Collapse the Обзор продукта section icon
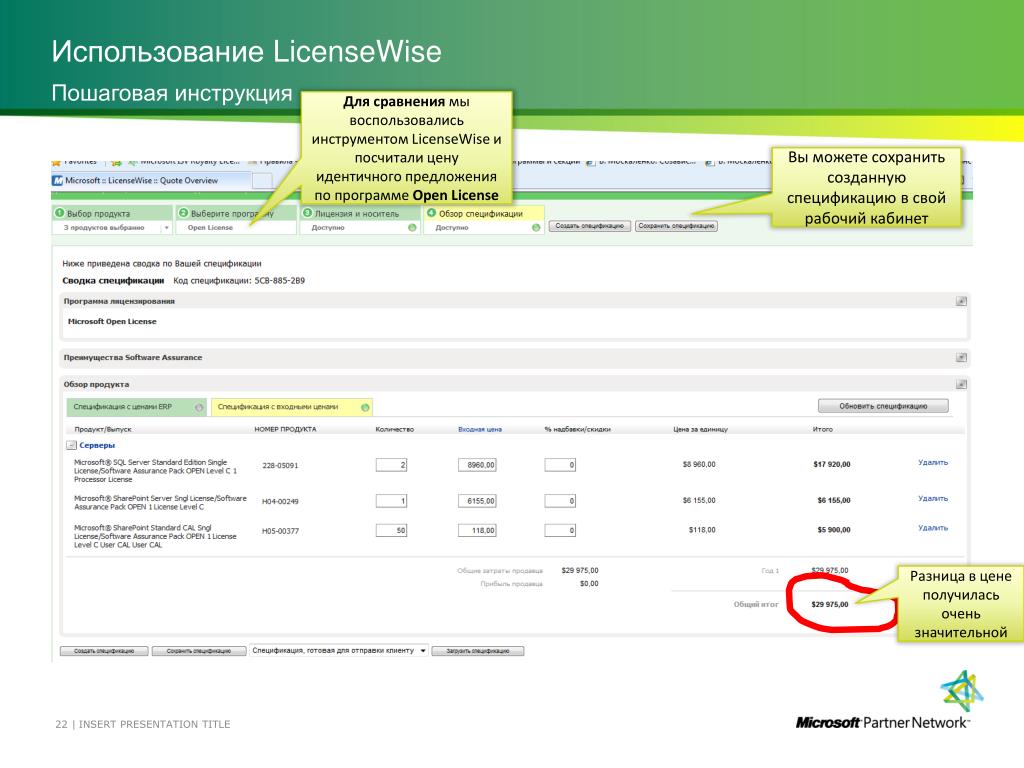Viewport: 1024px width, 768px height. pyautogui.click(x=961, y=385)
